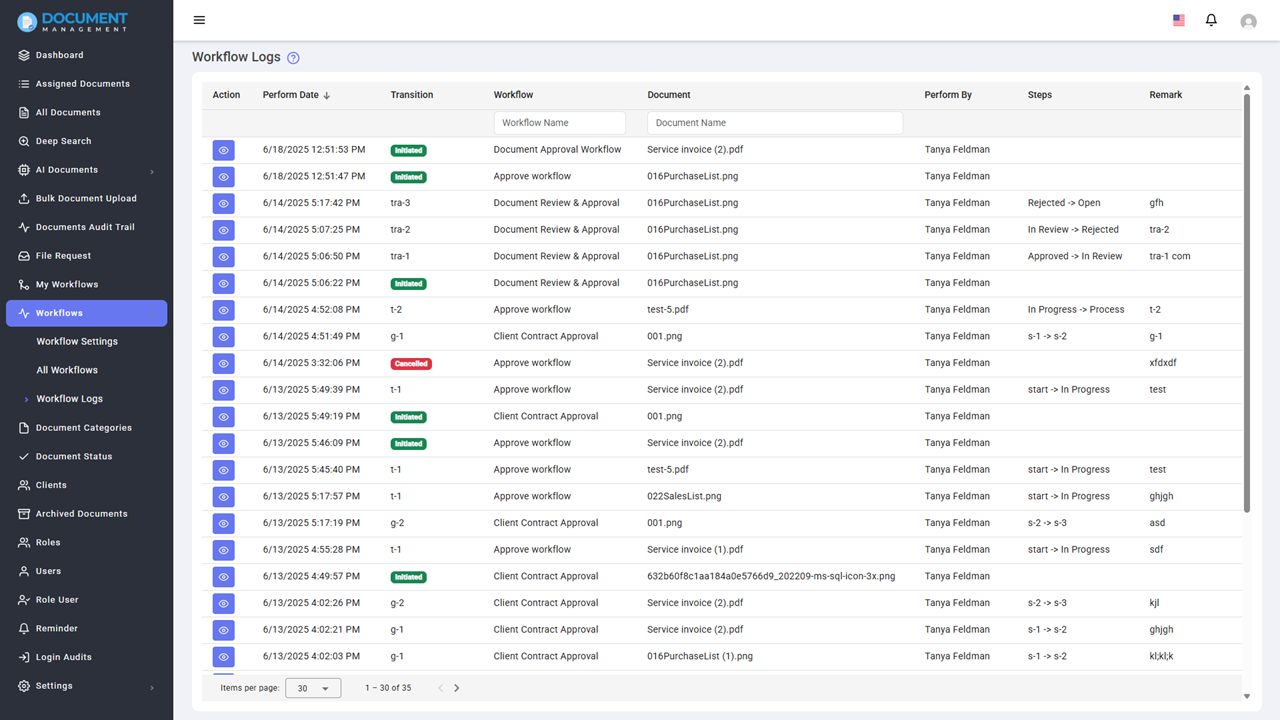This screenshot has width=1280, height=720.
Task: View log entry for tra-3 transition
Action: (x=223, y=203)
